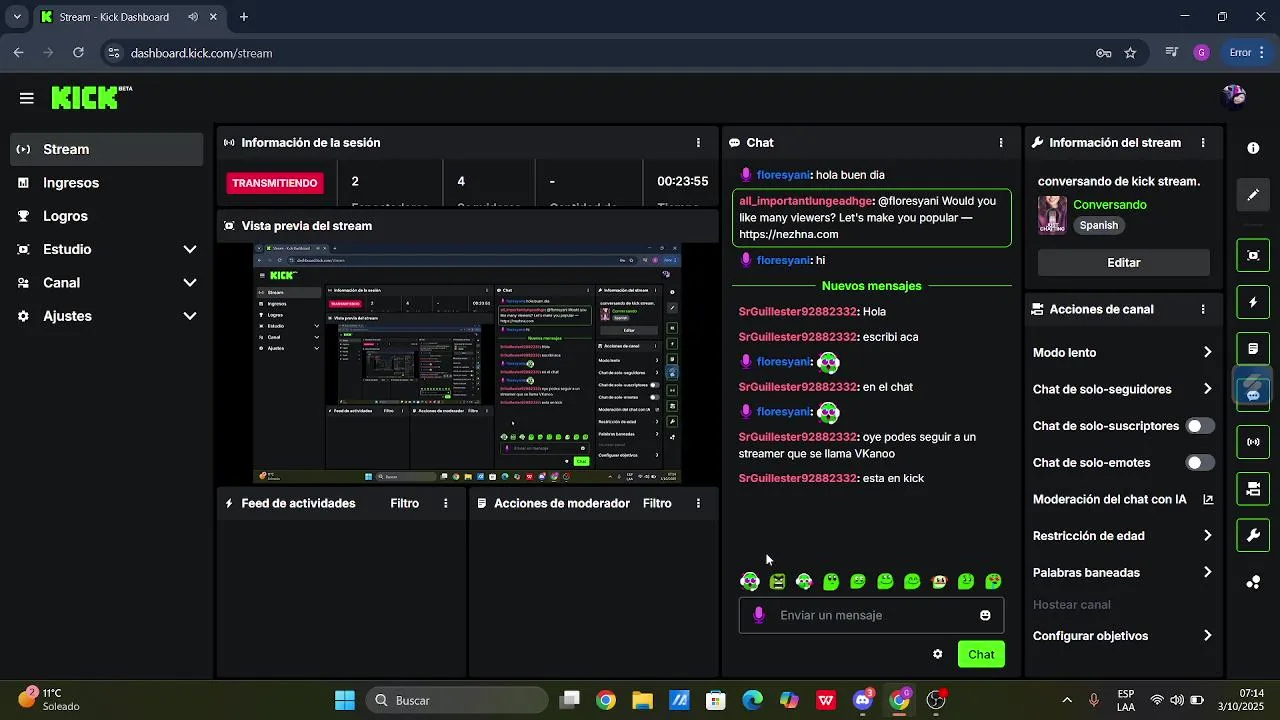The width and height of the screenshot is (1280, 720).
Task: Click the Editar button in stream info
Action: (x=1124, y=263)
